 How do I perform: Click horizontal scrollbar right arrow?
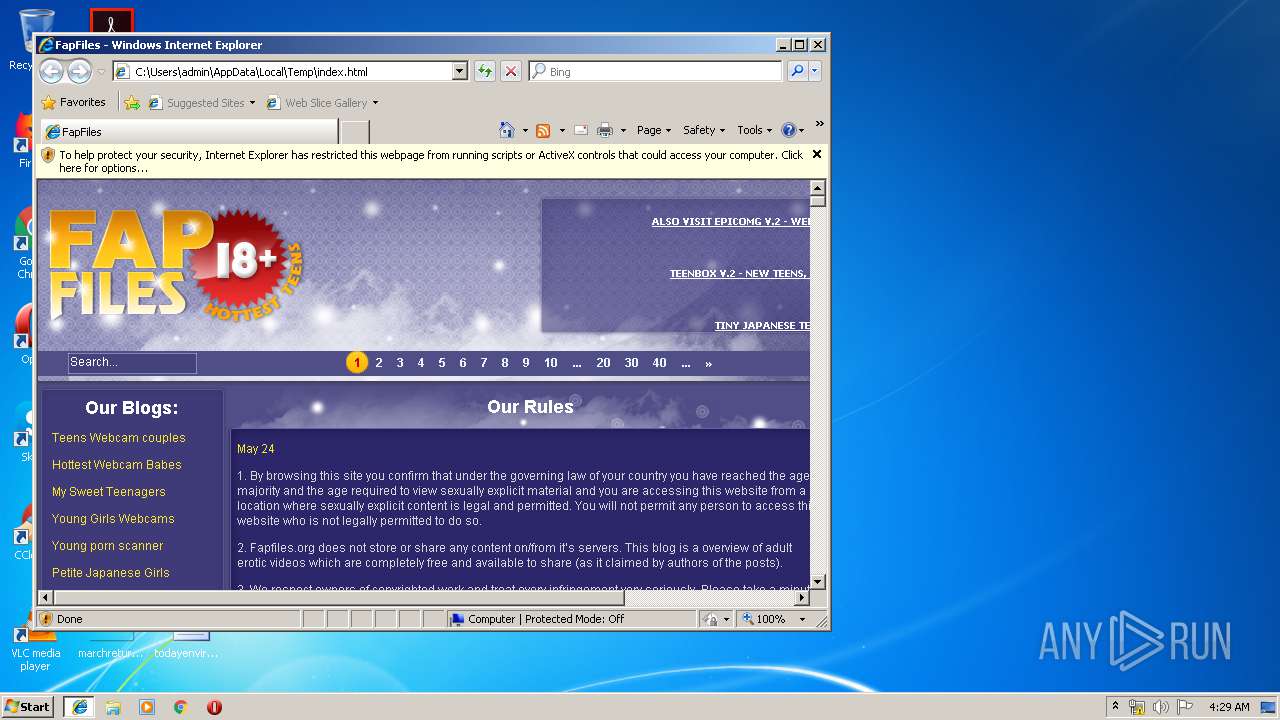click(x=801, y=598)
